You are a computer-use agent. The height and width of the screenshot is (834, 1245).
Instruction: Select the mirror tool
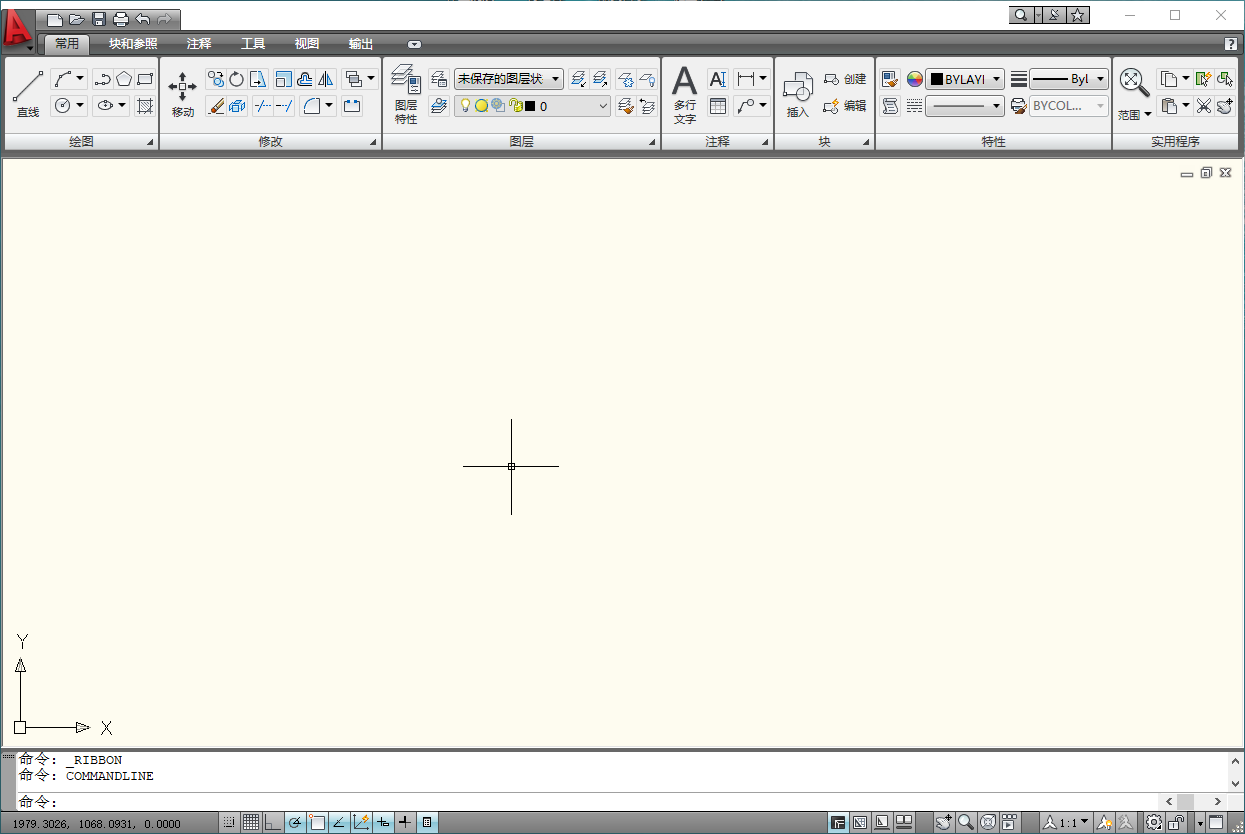[324, 79]
